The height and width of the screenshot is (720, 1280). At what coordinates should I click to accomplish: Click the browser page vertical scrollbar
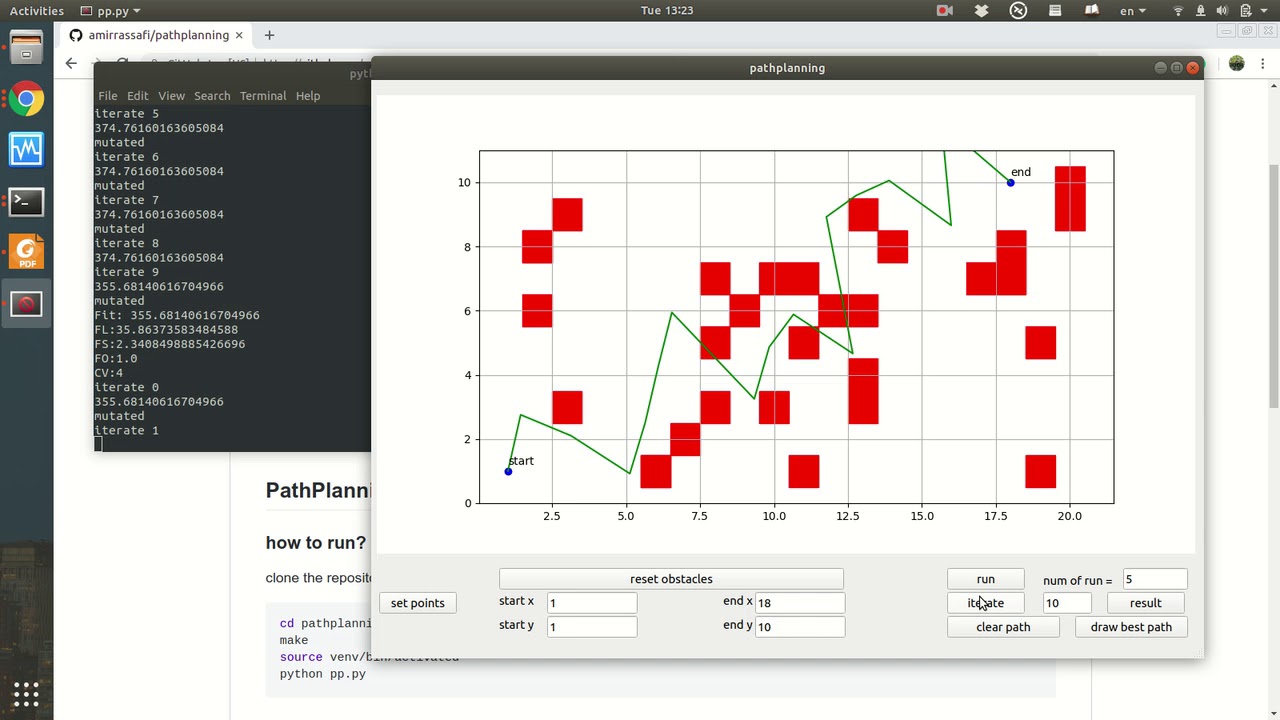pyautogui.click(x=1273, y=285)
